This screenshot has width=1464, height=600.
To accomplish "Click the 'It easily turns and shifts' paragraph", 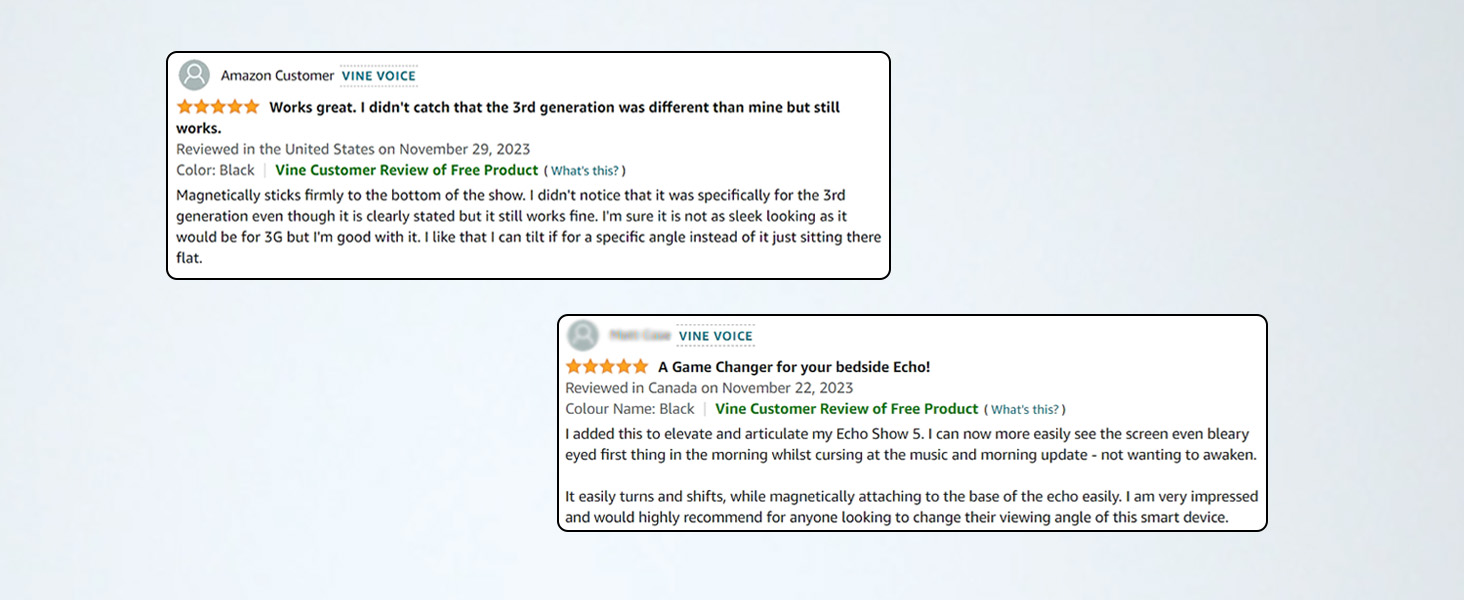I will coord(911,507).
